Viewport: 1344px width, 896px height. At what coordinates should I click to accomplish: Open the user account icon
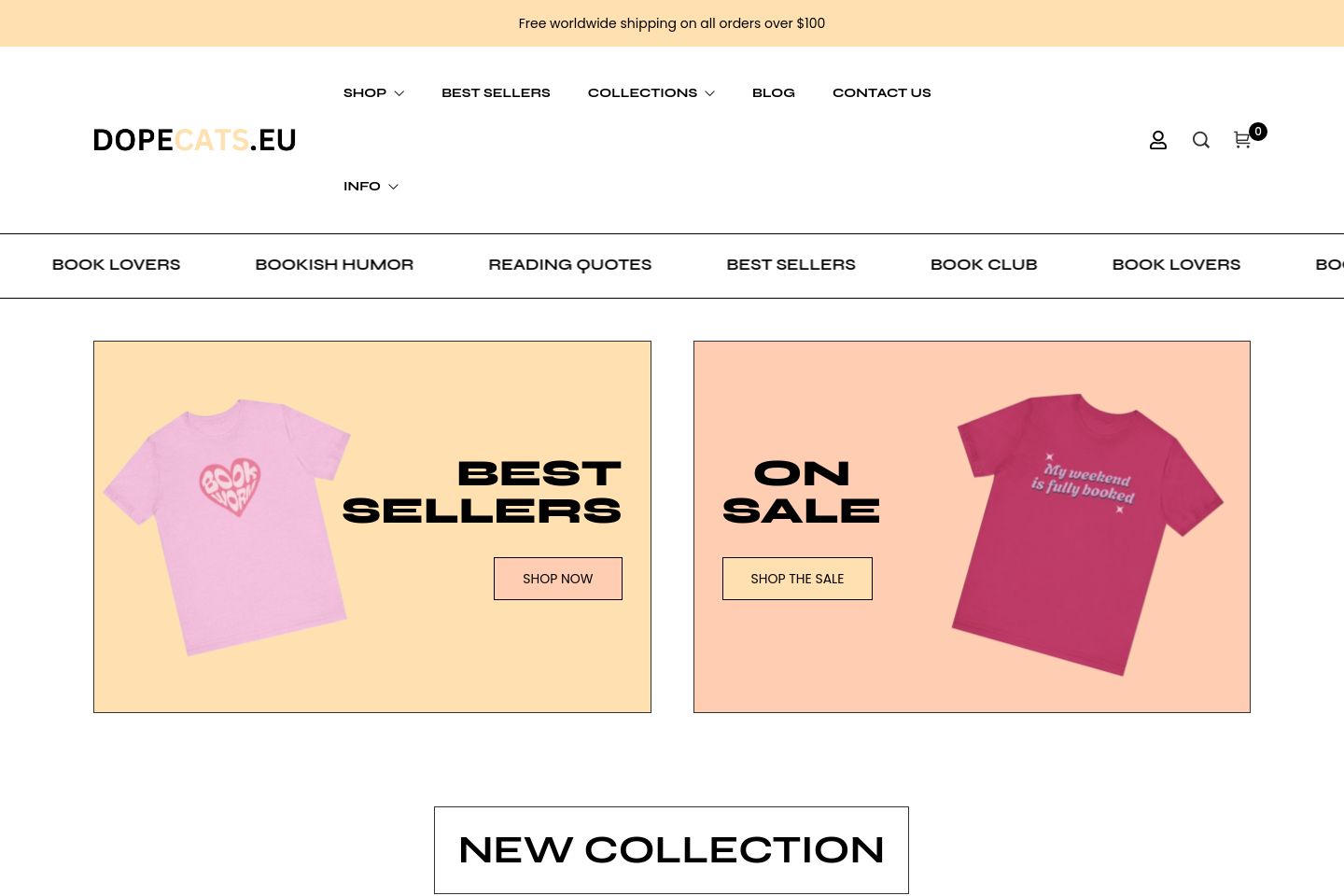(1157, 140)
